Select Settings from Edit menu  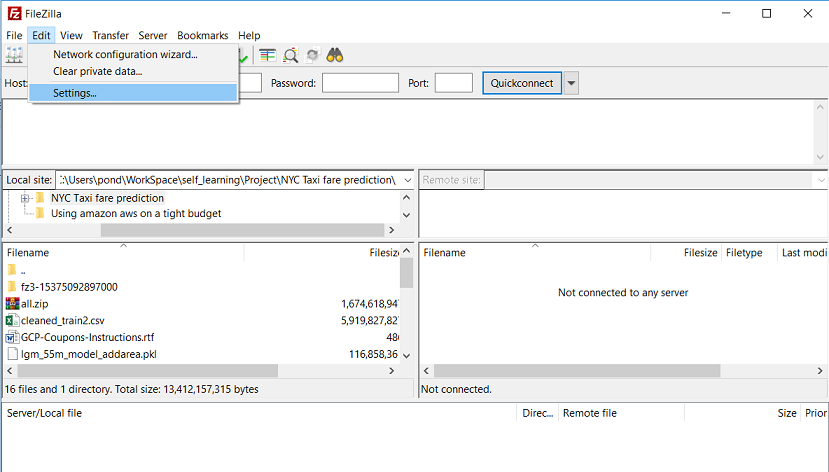point(133,93)
